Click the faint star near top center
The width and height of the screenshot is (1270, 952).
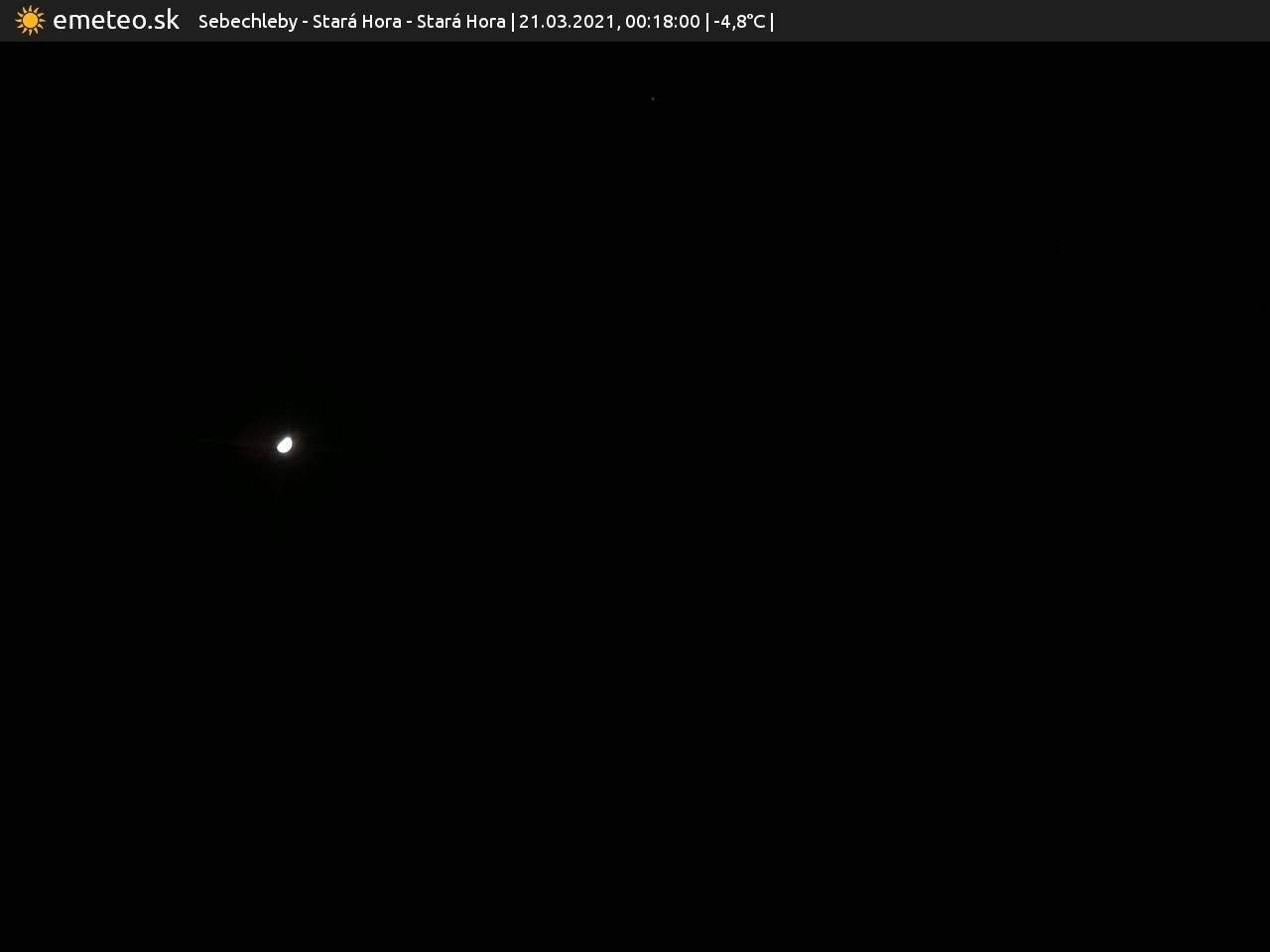point(652,99)
